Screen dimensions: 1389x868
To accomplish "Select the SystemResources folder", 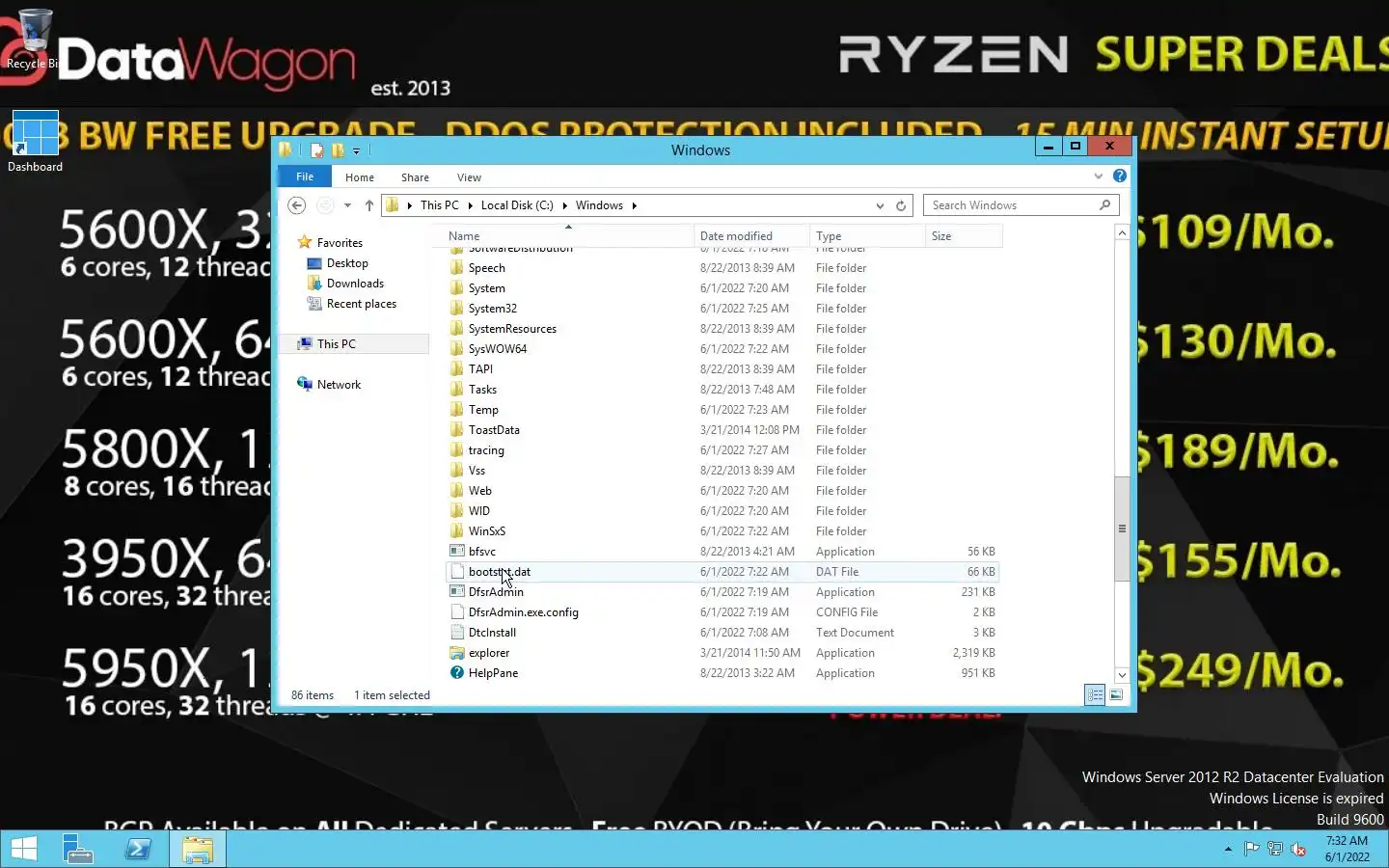I will pos(512,329).
